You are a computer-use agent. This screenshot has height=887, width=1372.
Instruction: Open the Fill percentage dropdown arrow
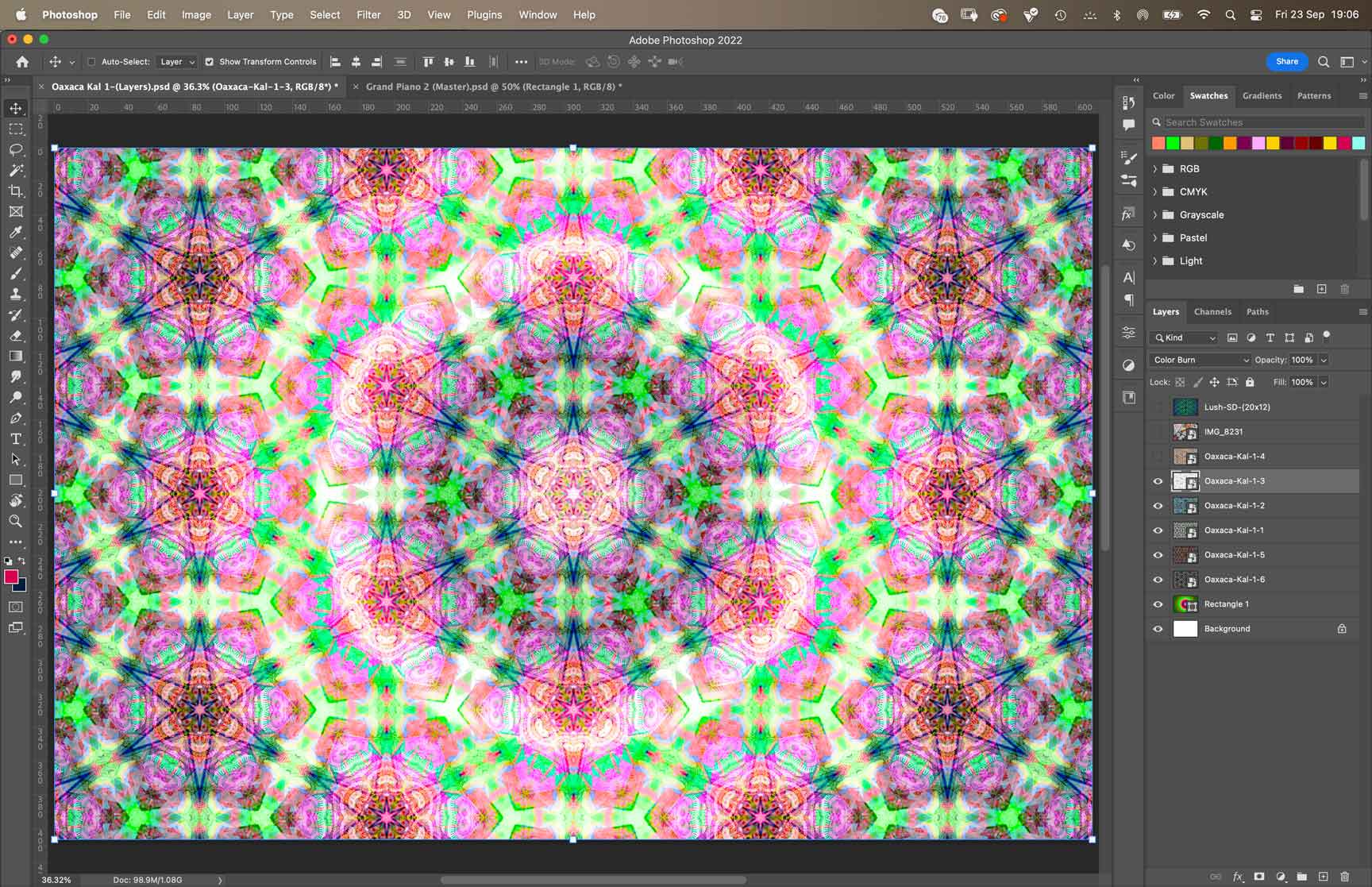pos(1324,382)
